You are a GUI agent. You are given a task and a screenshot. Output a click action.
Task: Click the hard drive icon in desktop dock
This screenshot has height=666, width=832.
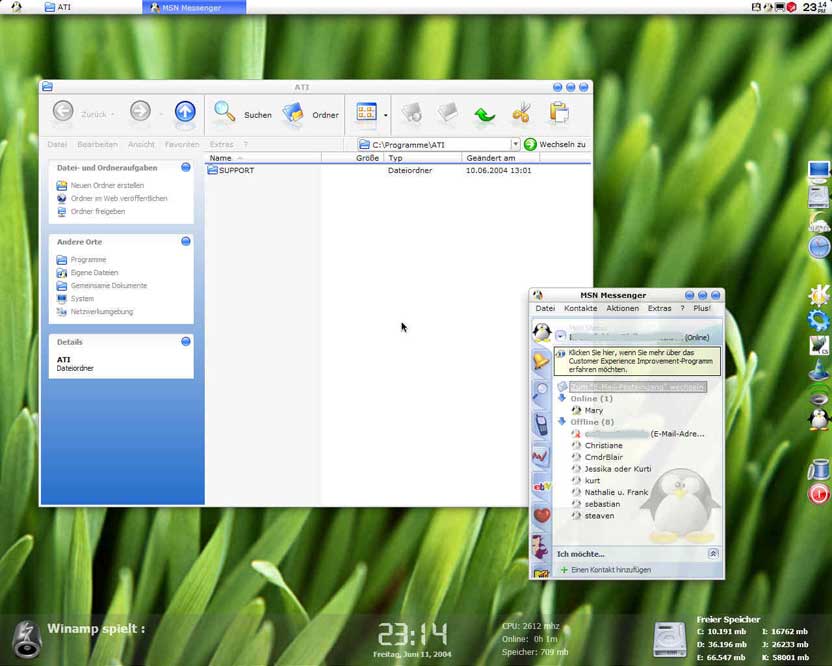(818, 196)
